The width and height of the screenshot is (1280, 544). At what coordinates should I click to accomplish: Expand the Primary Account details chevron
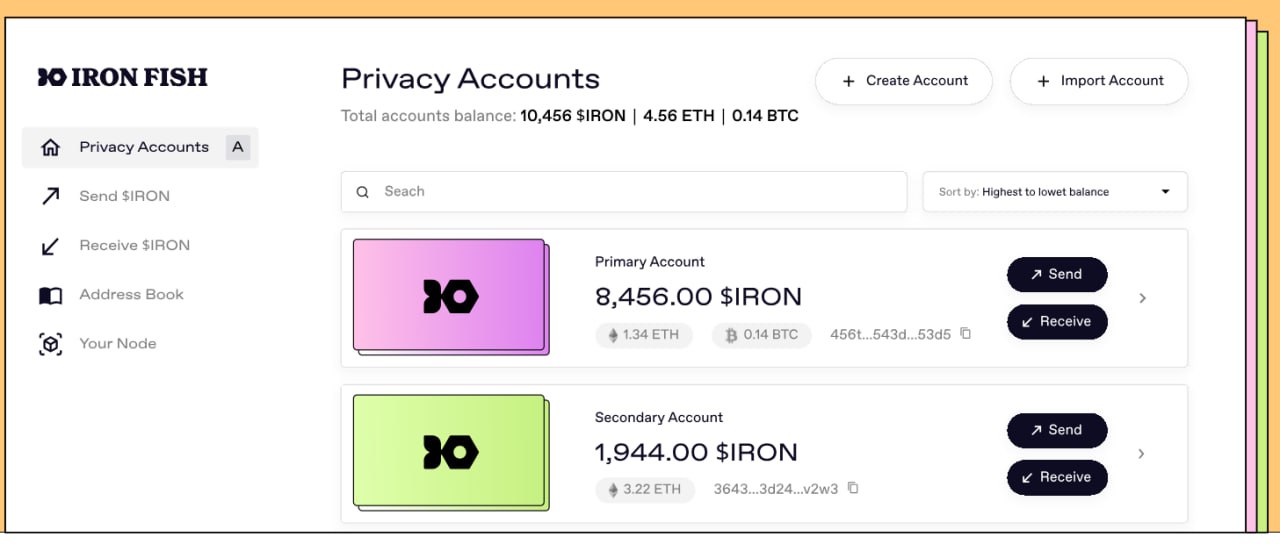(1143, 298)
